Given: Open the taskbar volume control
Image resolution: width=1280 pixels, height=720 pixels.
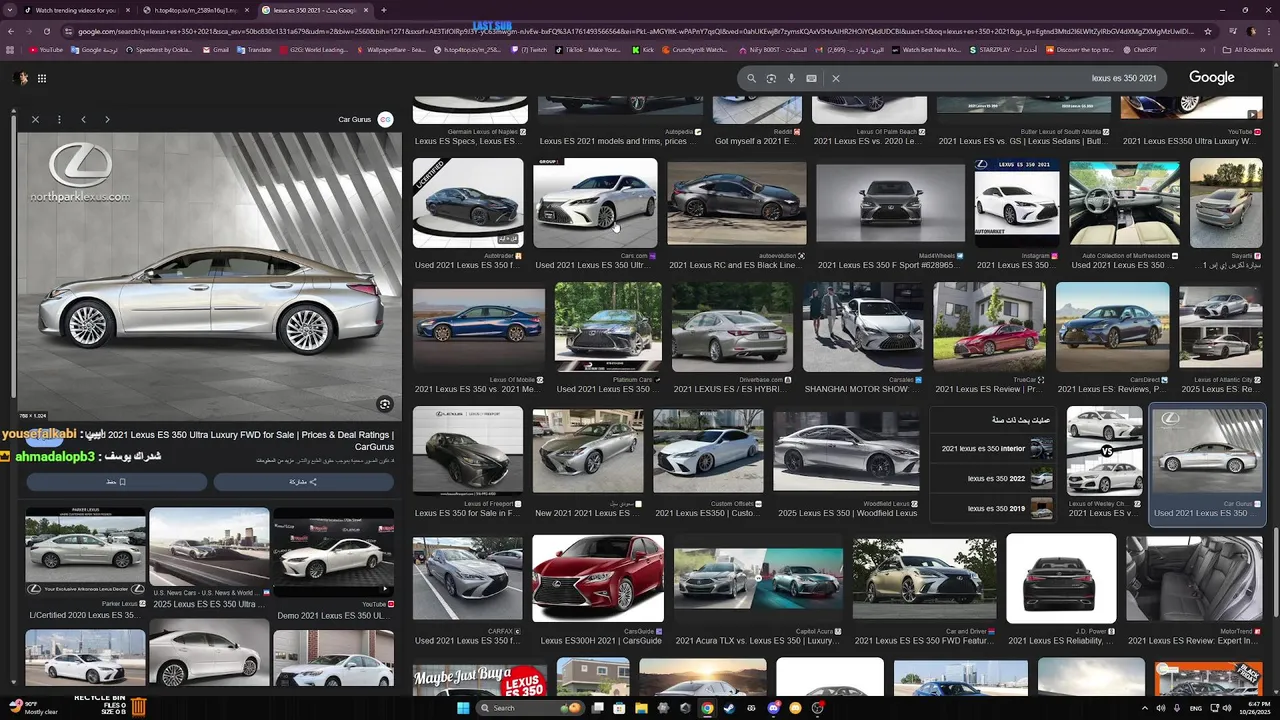Looking at the screenshot, I should (1227, 708).
